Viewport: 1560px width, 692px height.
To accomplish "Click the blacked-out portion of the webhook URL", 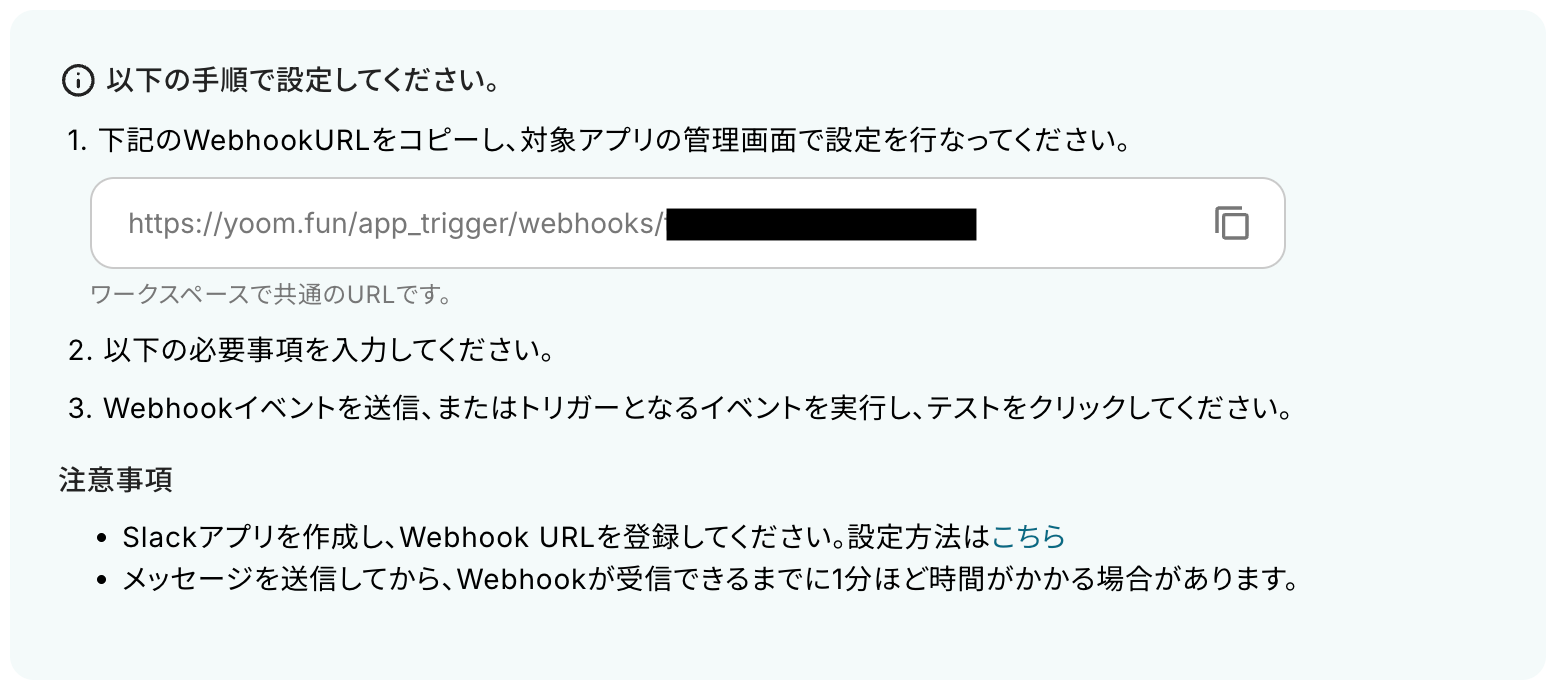I will tap(821, 224).
